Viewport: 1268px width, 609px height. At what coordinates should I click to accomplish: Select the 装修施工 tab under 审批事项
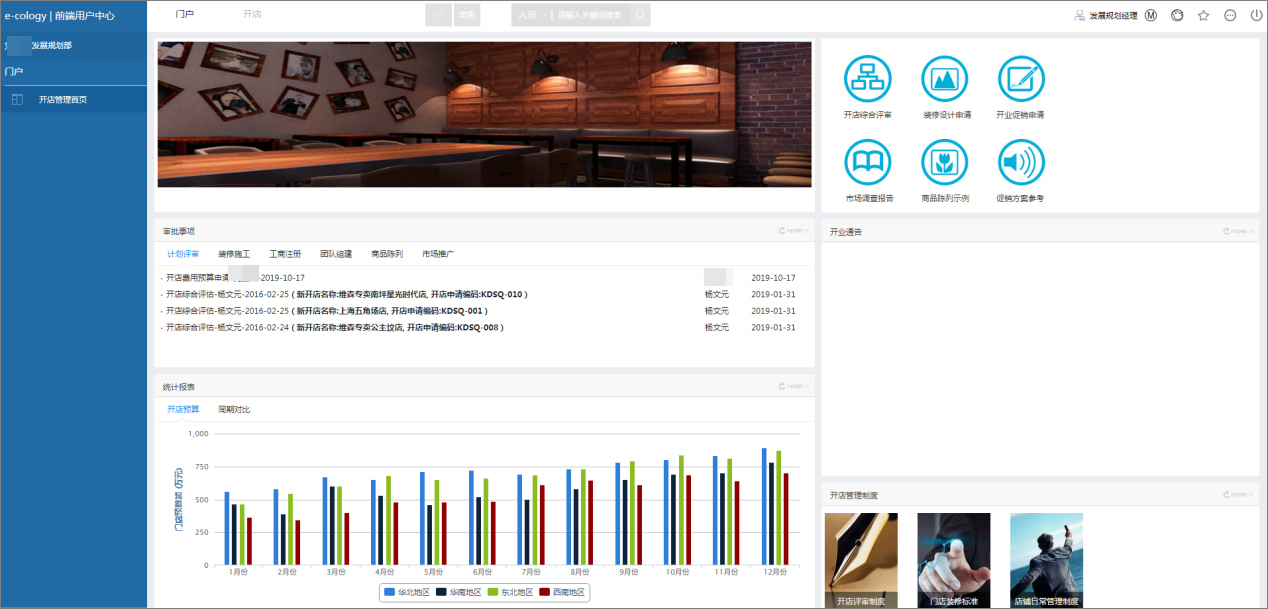[x=235, y=253]
